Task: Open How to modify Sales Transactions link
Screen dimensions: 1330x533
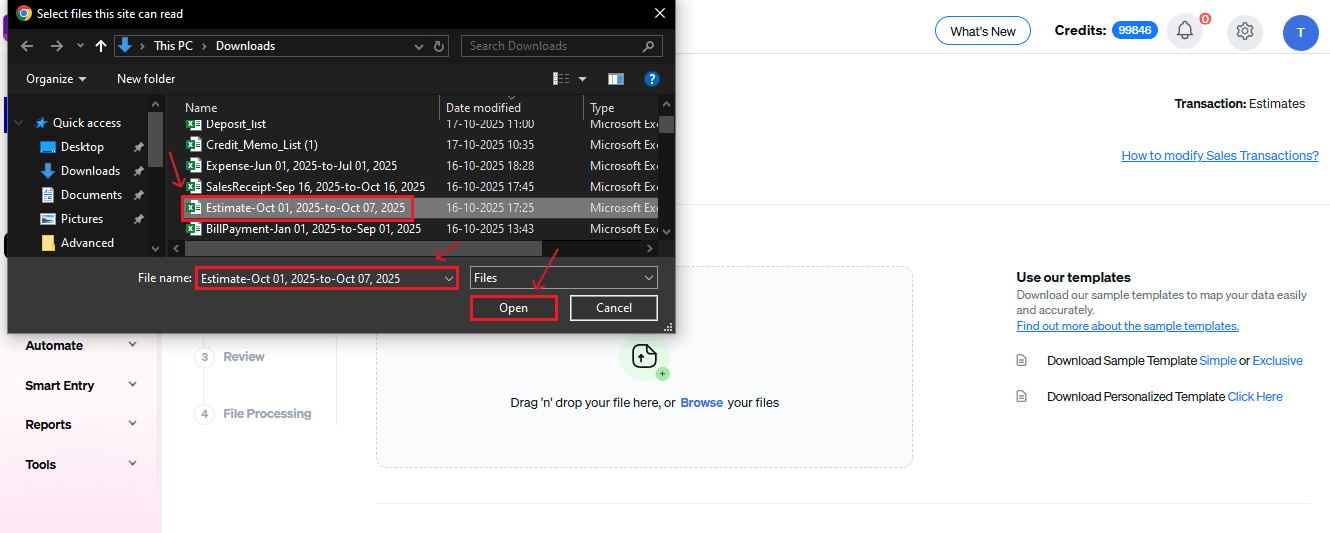Action: tap(1219, 156)
